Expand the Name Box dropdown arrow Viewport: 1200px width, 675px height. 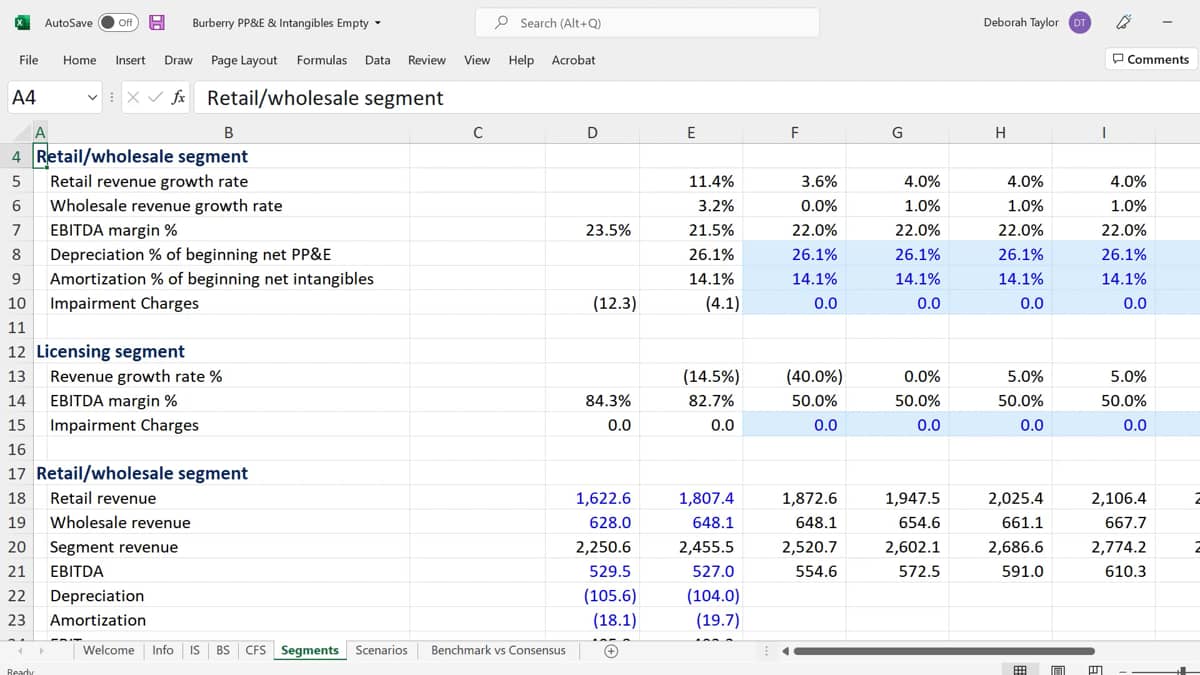coord(93,98)
